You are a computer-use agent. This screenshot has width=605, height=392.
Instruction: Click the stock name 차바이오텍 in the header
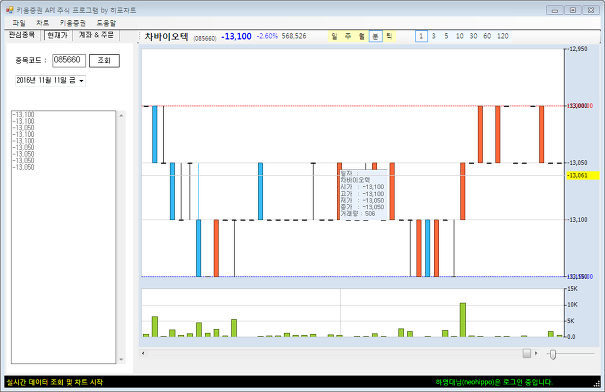167,37
